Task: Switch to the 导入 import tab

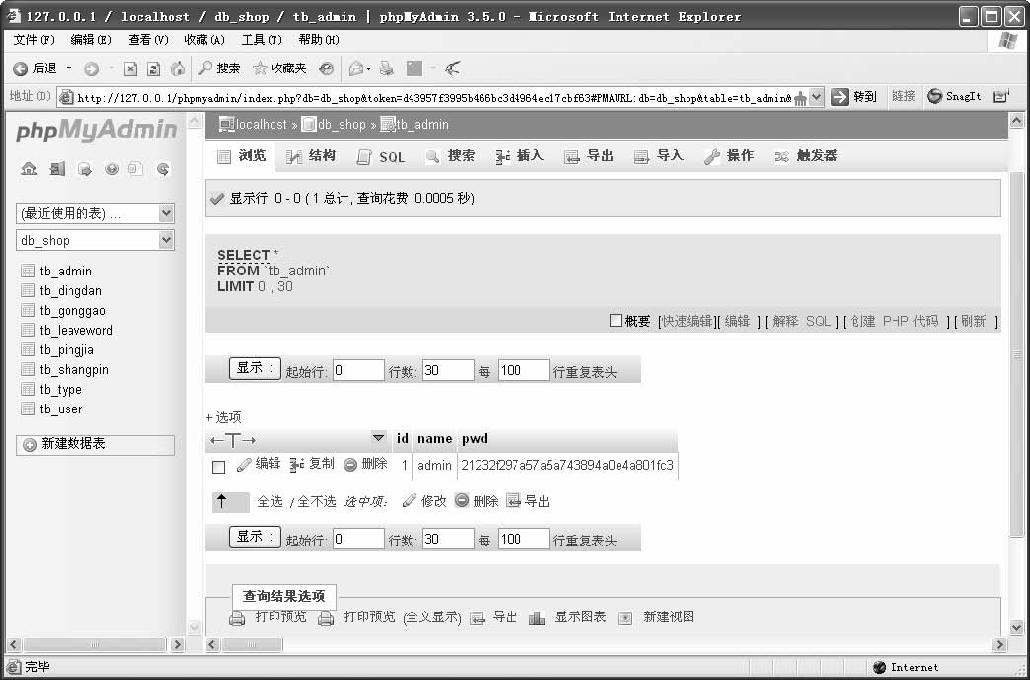Action: point(659,156)
